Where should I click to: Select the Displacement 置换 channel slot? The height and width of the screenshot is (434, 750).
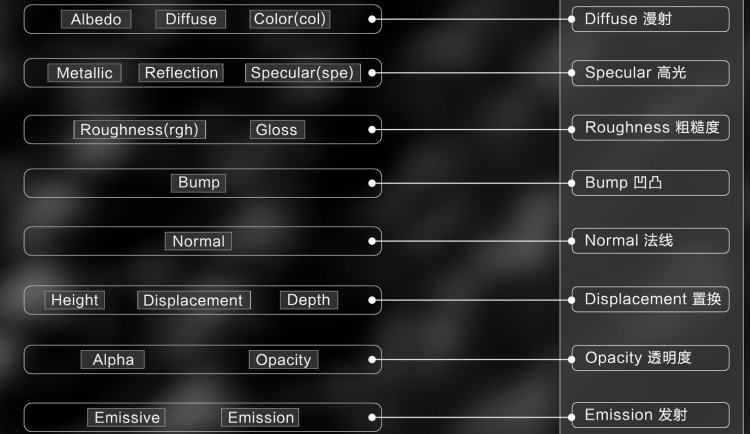[651, 299]
